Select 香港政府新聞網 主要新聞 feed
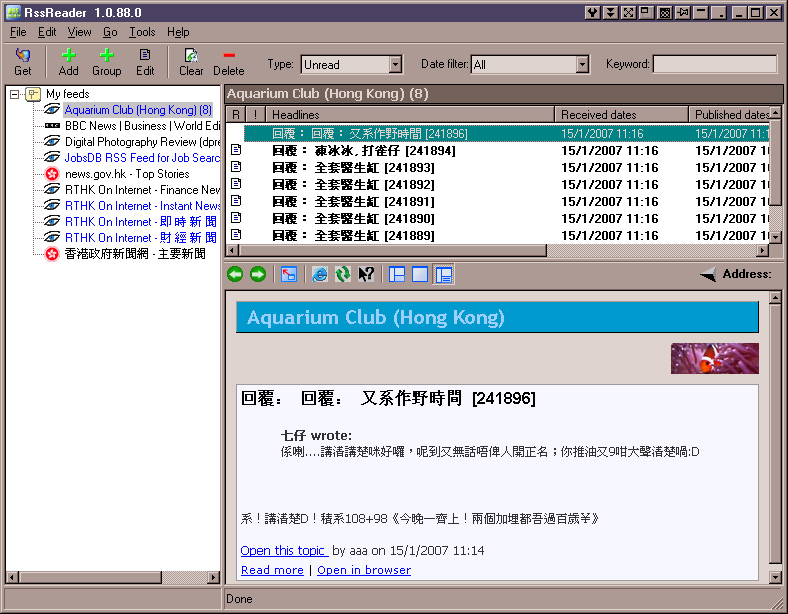The height and width of the screenshot is (614, 788). (135, 254)
